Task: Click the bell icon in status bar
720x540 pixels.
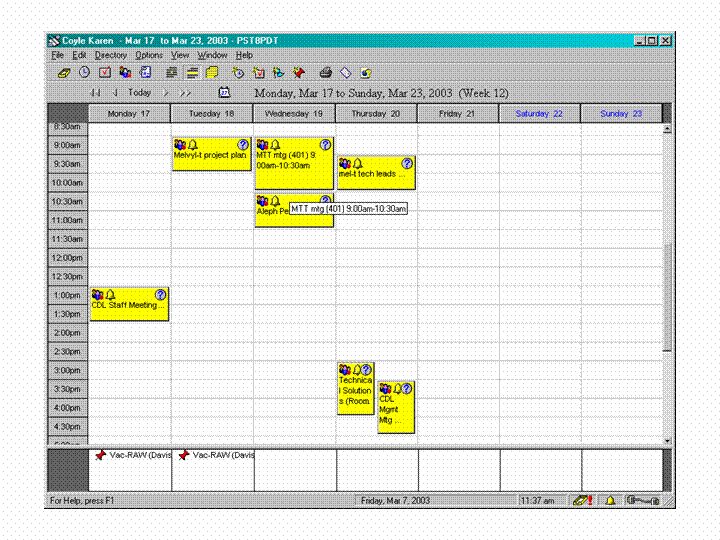Action: click(x=610, y=500)
